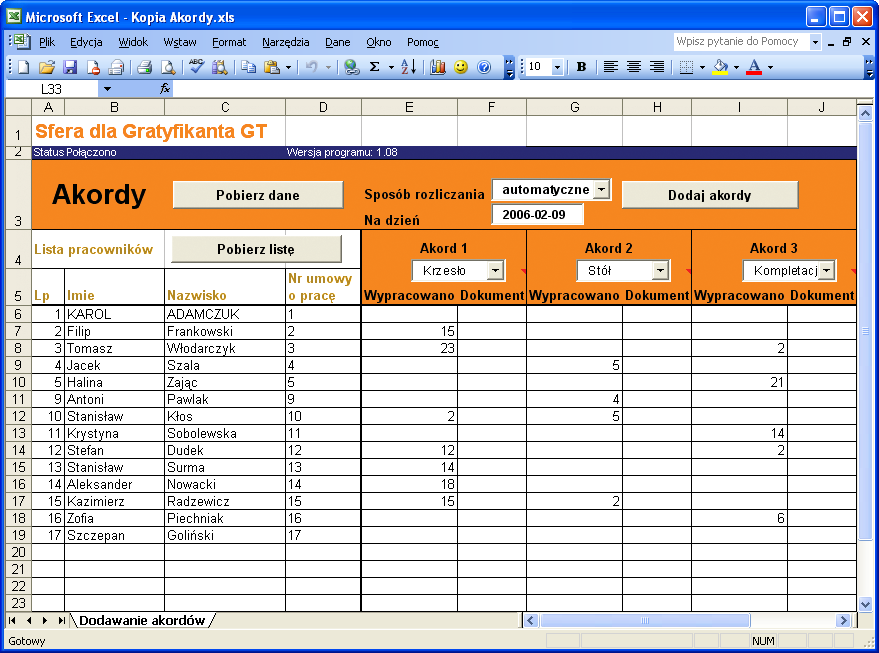Viewport: 879px width, 653px height.
Task: Click the Na dzień date field
Action: click(x=537, y=214)
